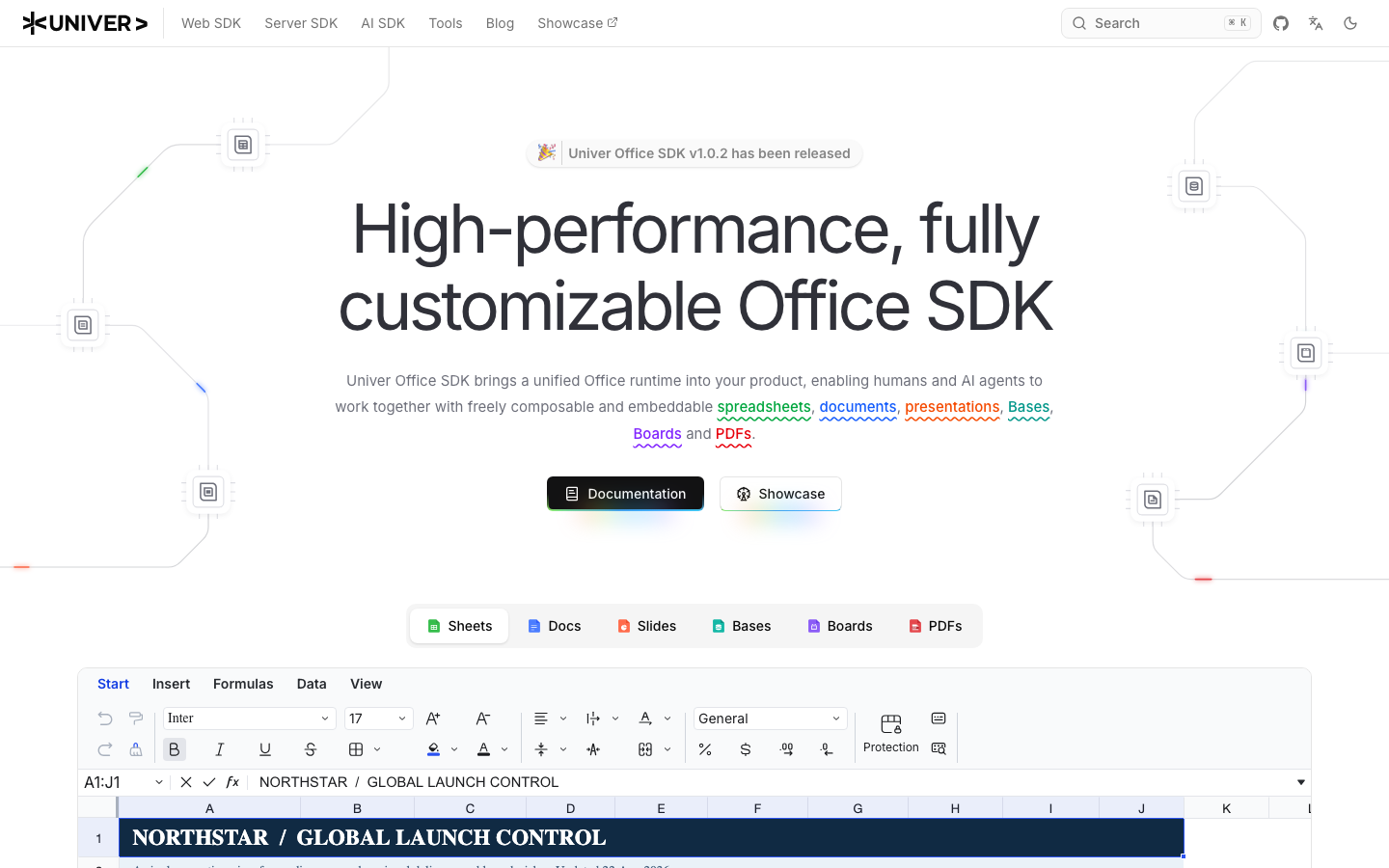Select the Docs demo tab

(555, 626)
